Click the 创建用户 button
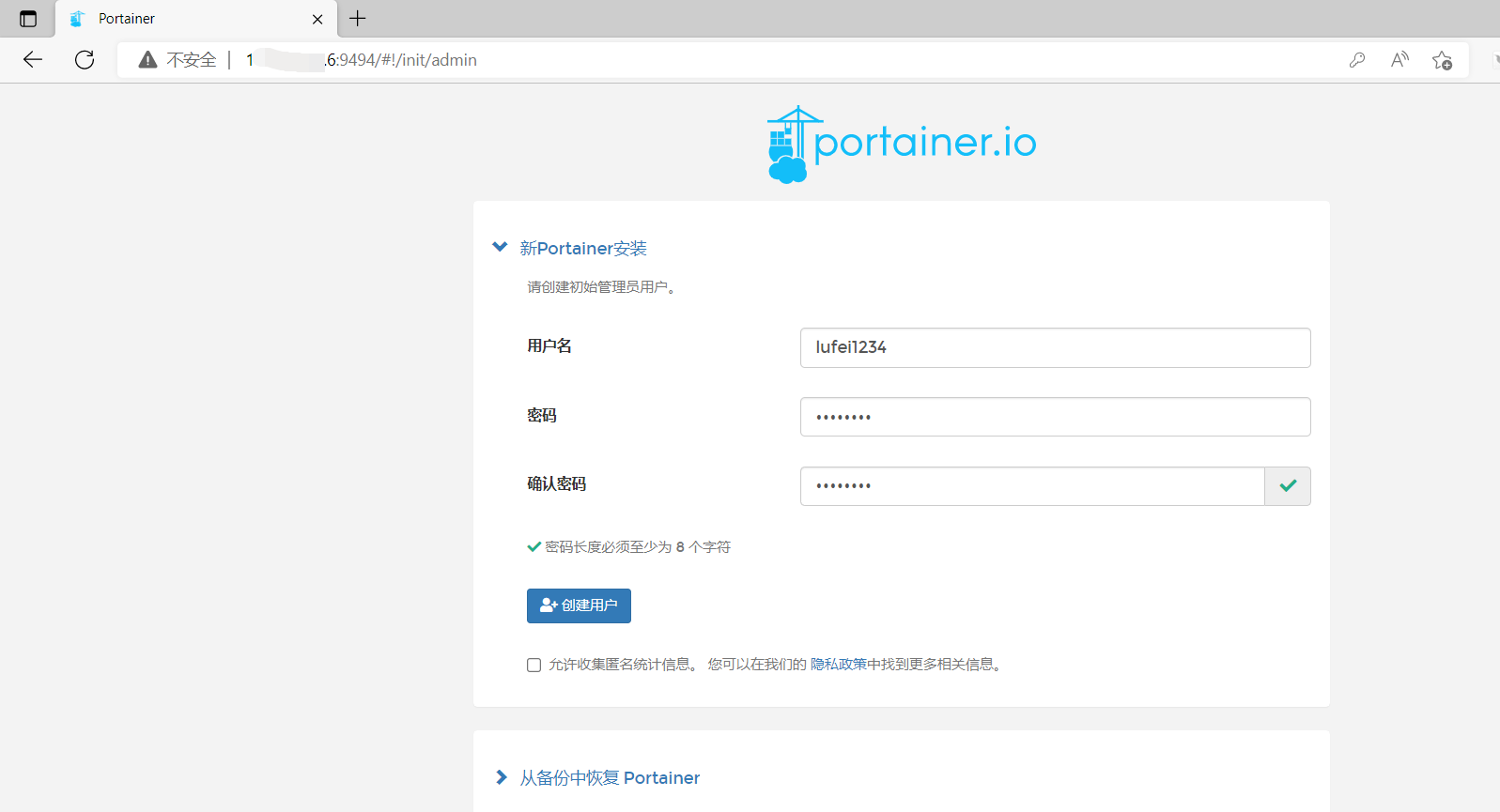This screenshot has width=1500, height=812. [579, 605]
